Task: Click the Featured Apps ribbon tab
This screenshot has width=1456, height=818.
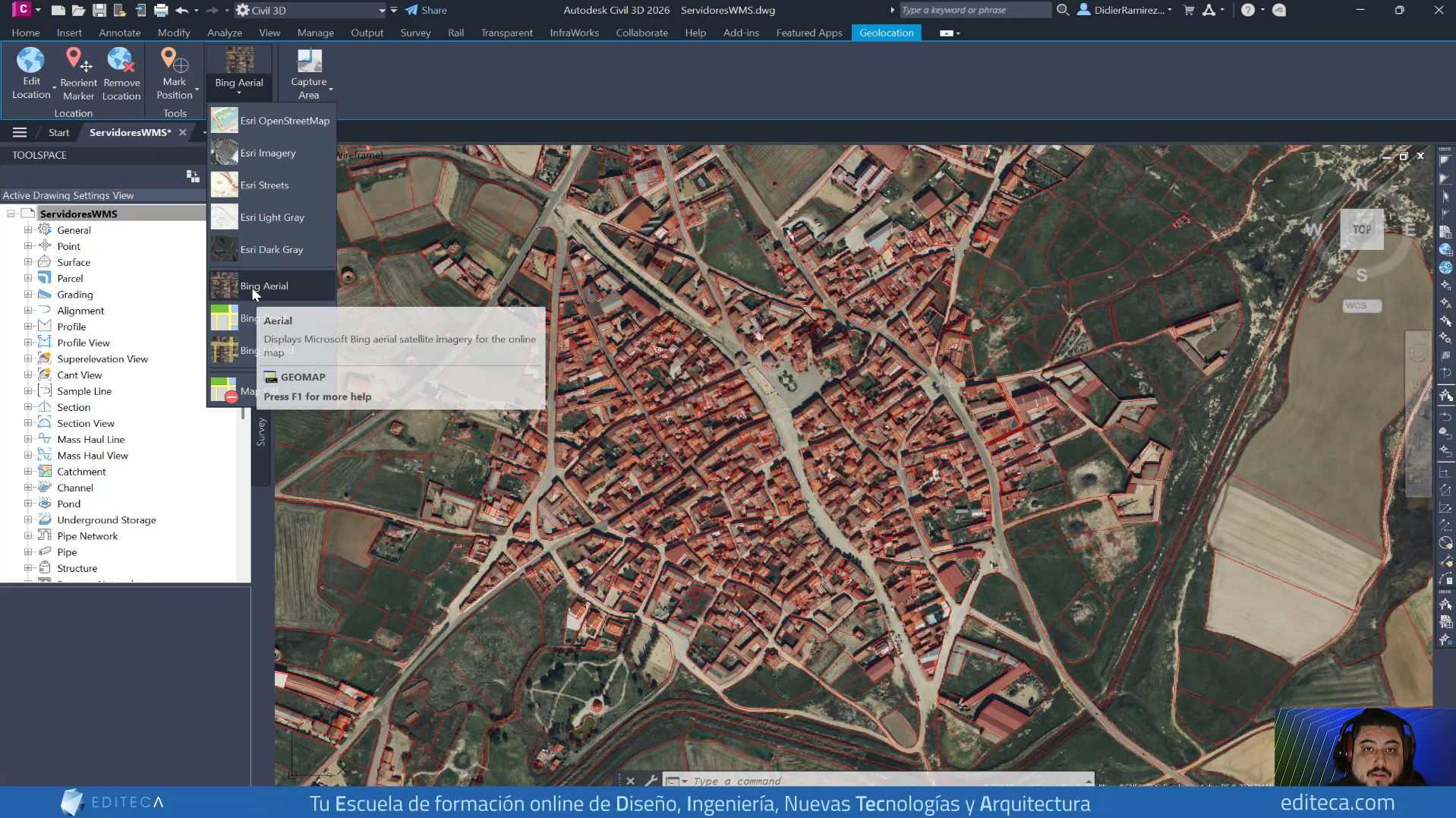Action: [809, 33]
